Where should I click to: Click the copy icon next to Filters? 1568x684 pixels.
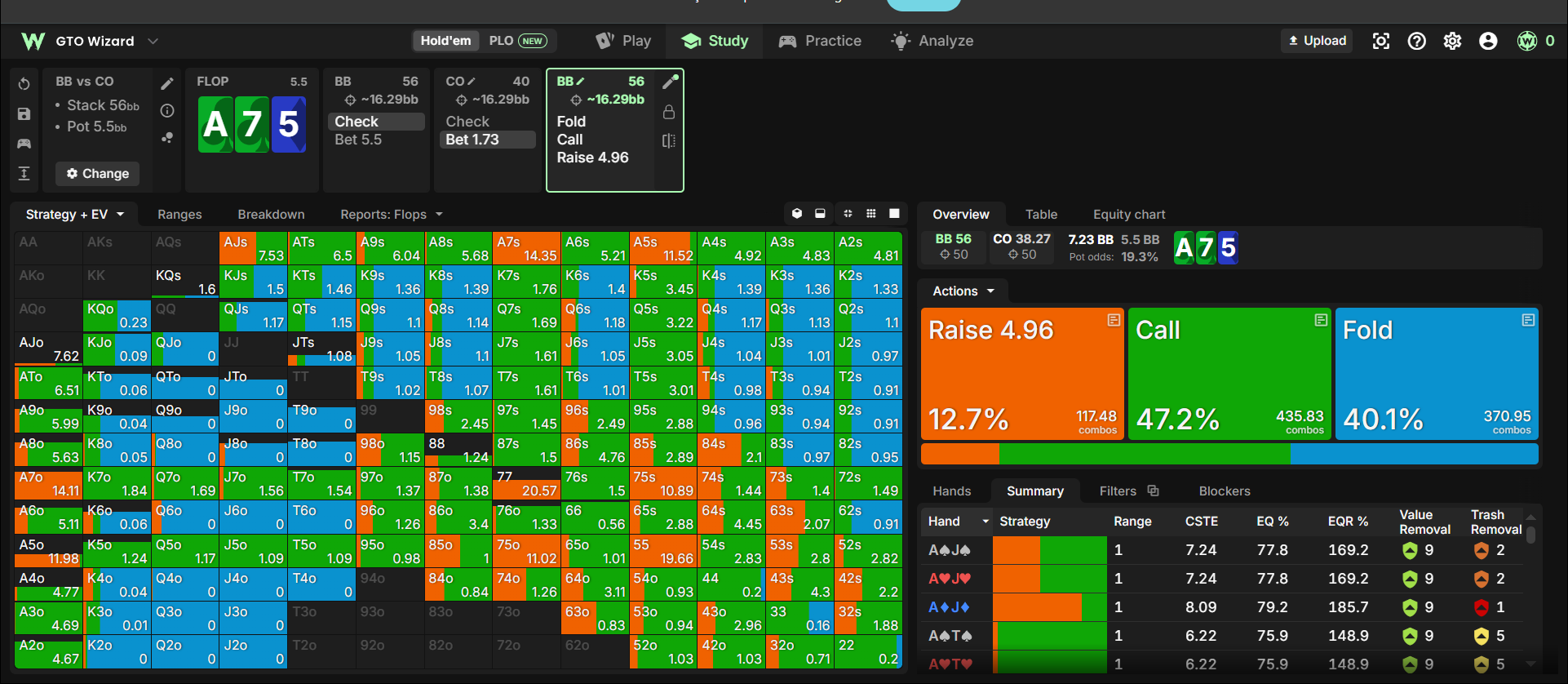1153,491
